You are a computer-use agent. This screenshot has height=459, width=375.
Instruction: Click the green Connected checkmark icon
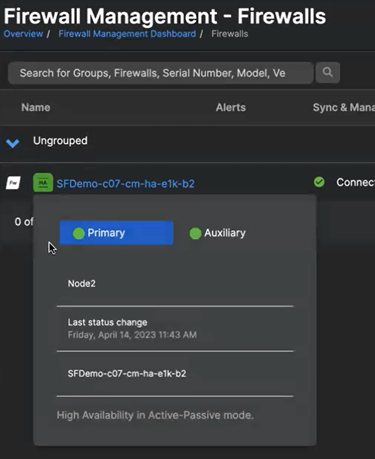(x=319, y=182)
